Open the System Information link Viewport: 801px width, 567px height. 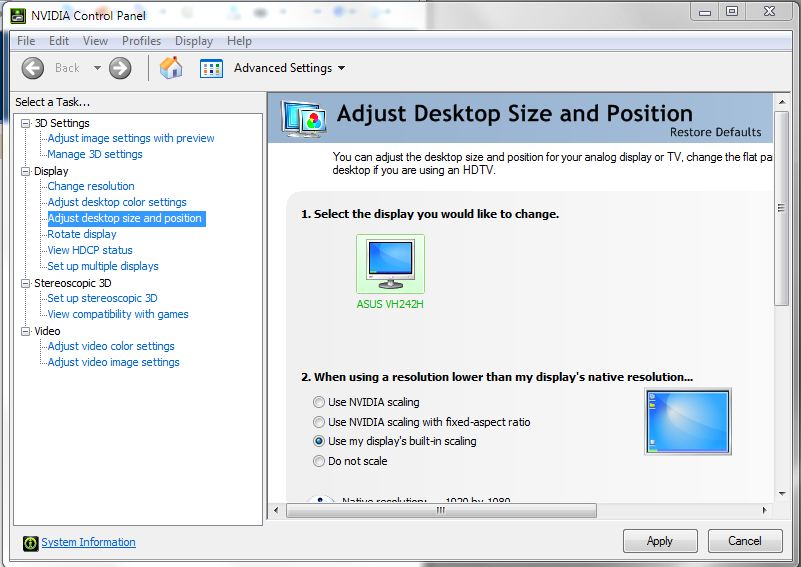click(88, 542)
